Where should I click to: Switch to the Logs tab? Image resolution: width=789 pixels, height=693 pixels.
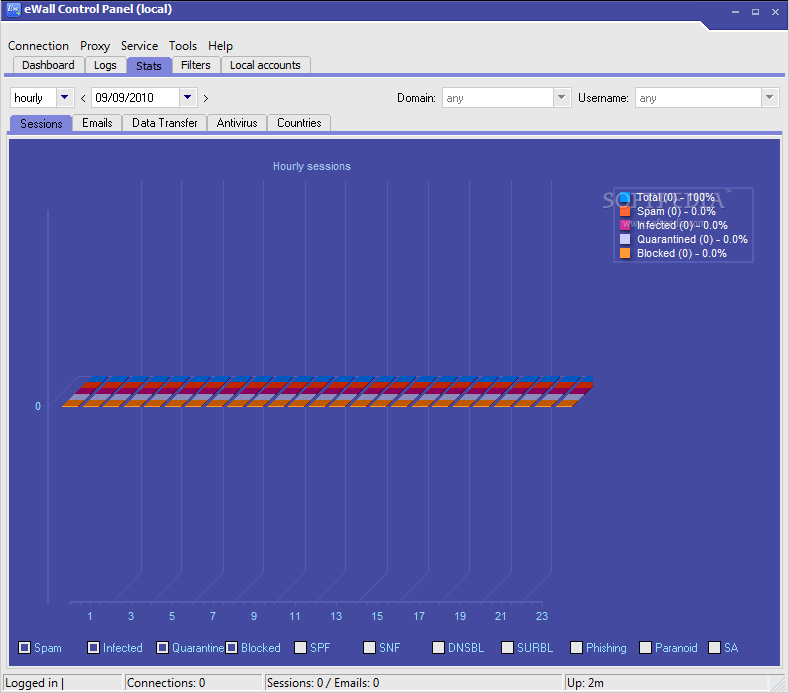(105, 65)
